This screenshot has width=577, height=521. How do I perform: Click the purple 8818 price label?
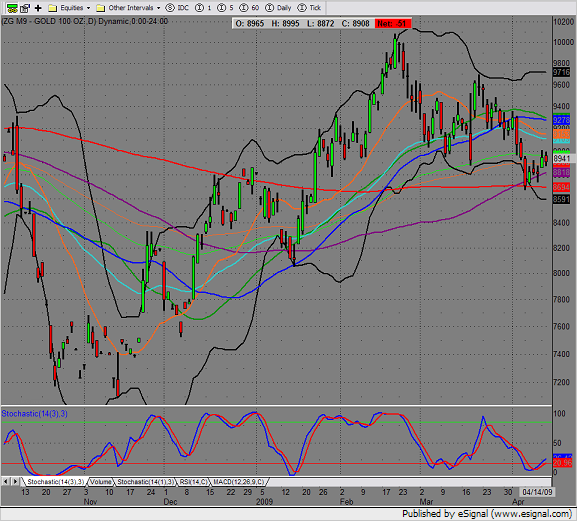561,173
